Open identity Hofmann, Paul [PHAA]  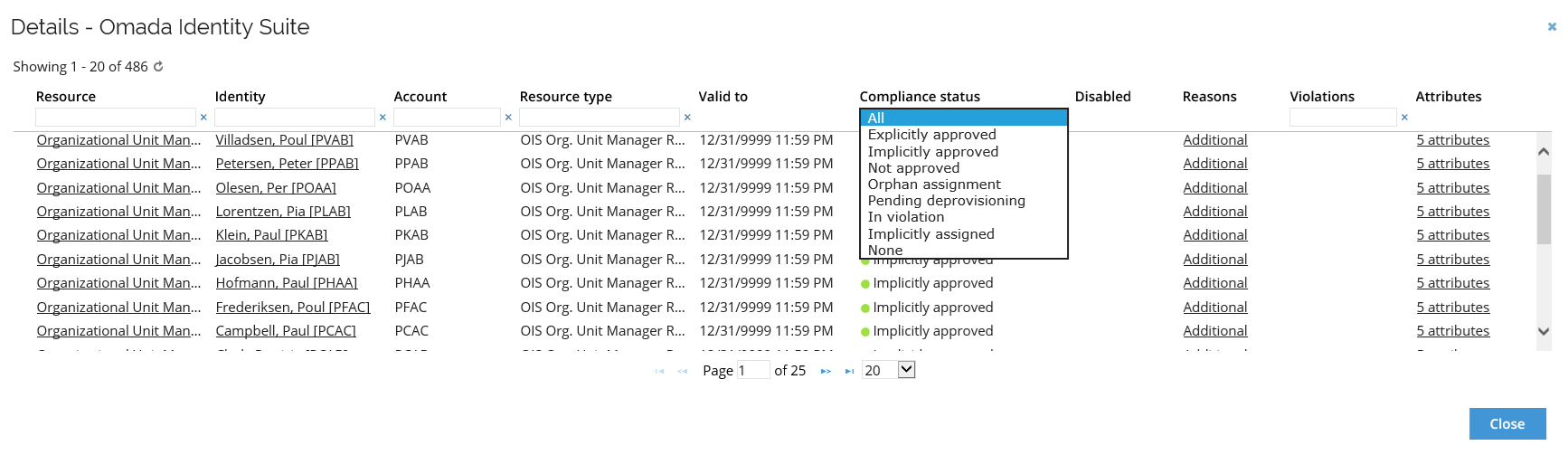(287, 283)
